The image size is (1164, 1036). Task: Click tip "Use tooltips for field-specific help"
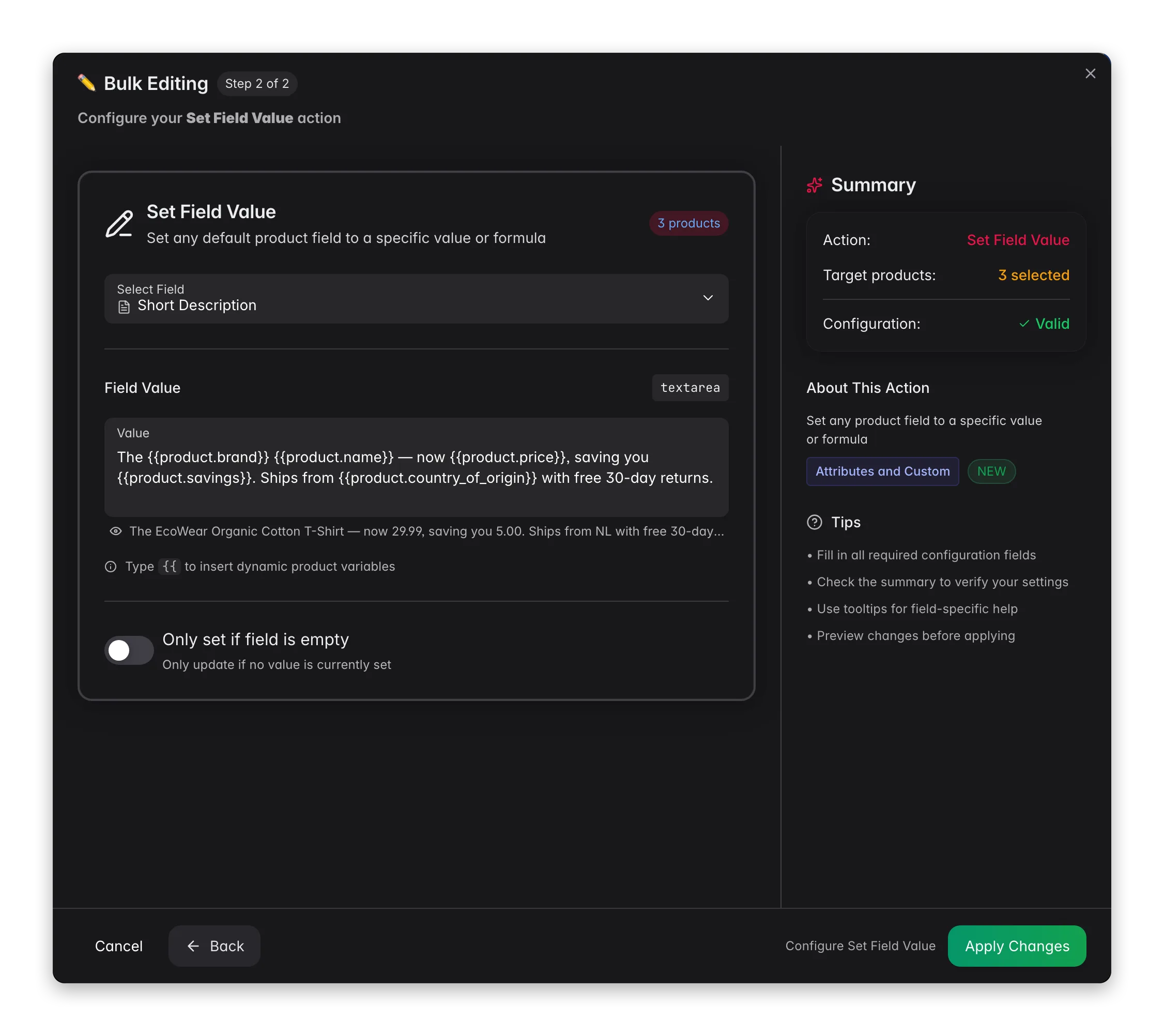point(917,608)
